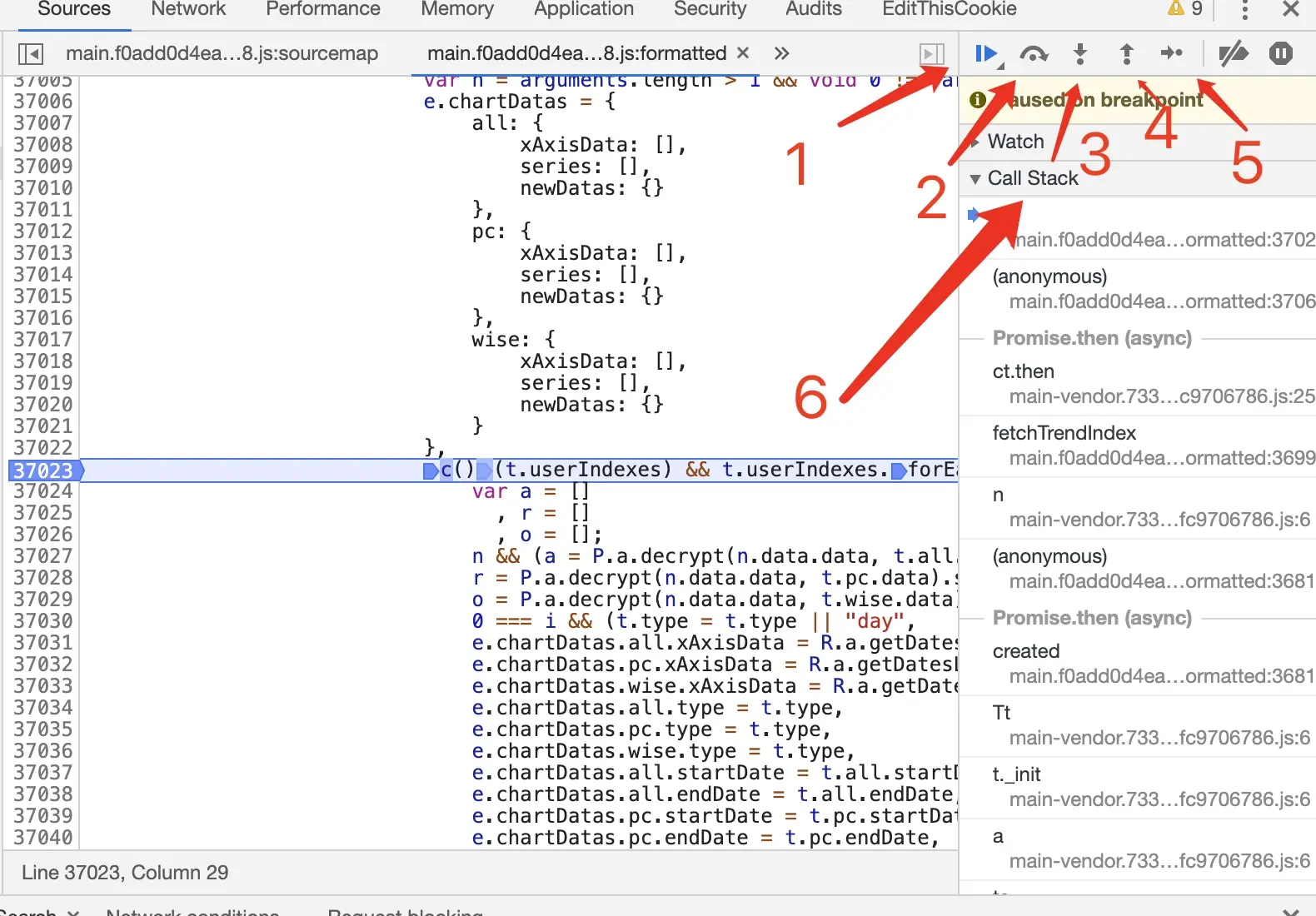Step out of current function
1316x916 pixels.
coord(1126,54)
